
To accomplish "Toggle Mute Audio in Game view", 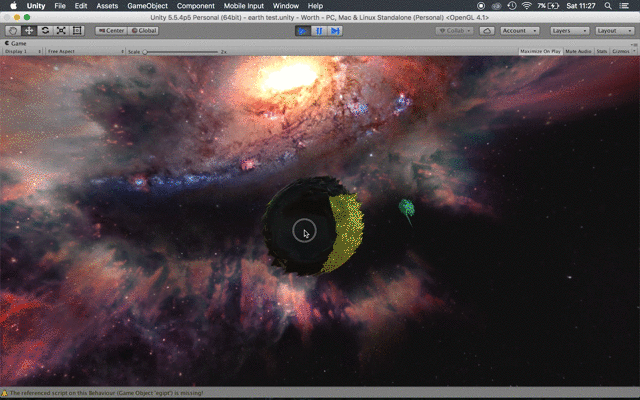I will [x=578, y=51].
